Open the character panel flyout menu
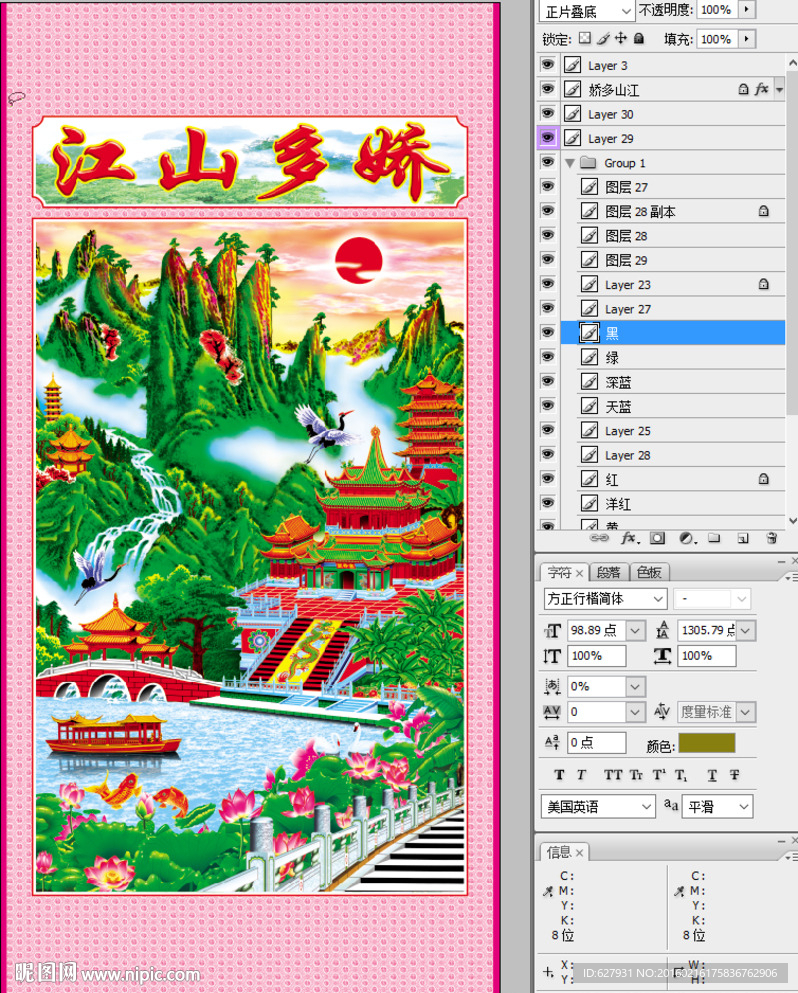This screenshot has height=993, width=798. pos(790,577)
